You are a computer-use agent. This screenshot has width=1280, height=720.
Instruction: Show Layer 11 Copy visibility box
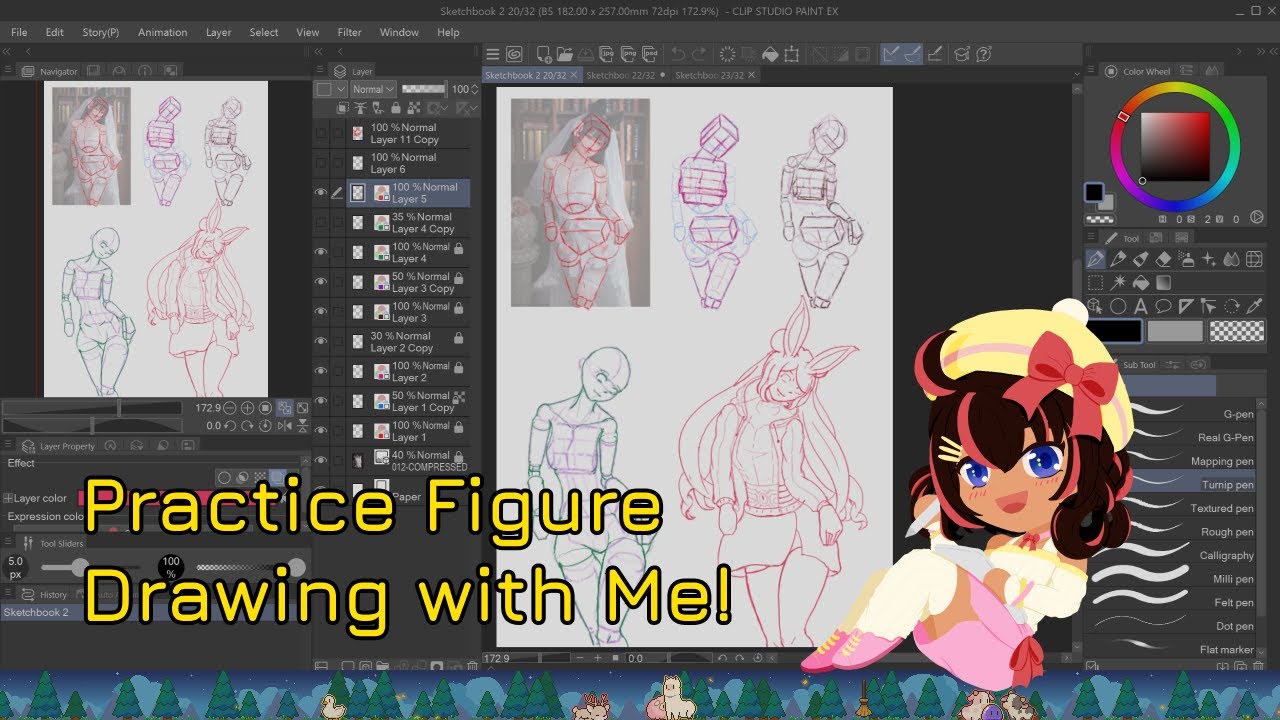[321, 133]
